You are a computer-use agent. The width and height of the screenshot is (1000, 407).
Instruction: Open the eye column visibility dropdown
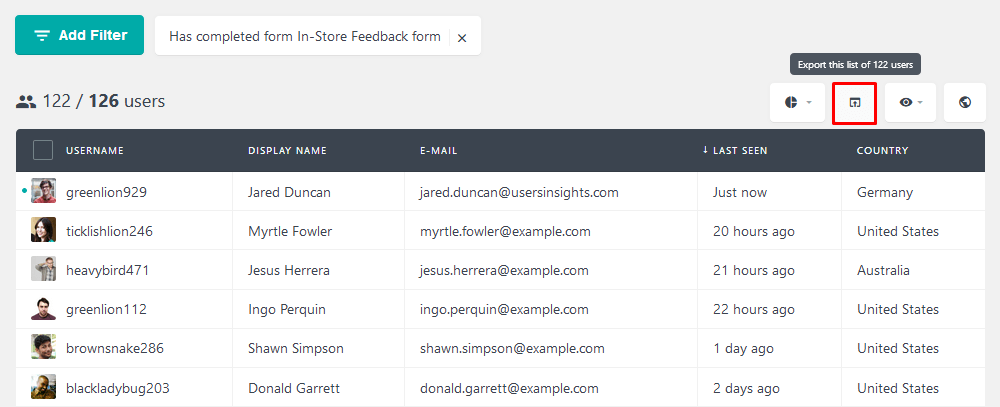pyautogui.click(x=910, y=102)
